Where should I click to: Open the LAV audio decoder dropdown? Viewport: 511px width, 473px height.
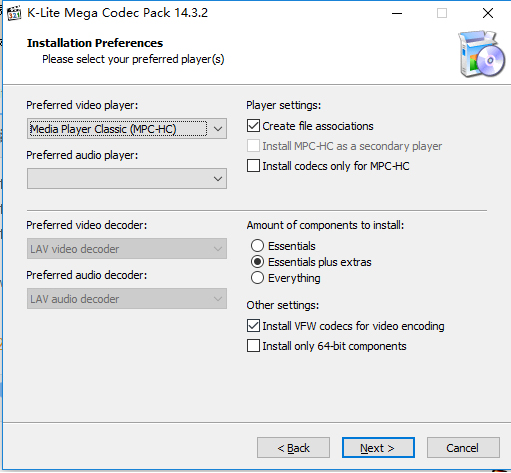pyautogui.click(x=127, y=299)
